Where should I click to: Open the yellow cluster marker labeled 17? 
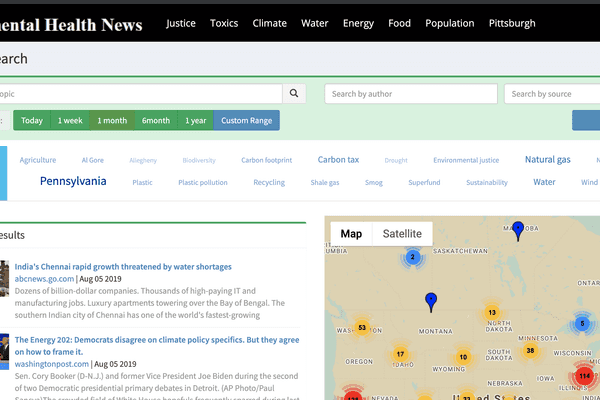(x=400, y=354)
